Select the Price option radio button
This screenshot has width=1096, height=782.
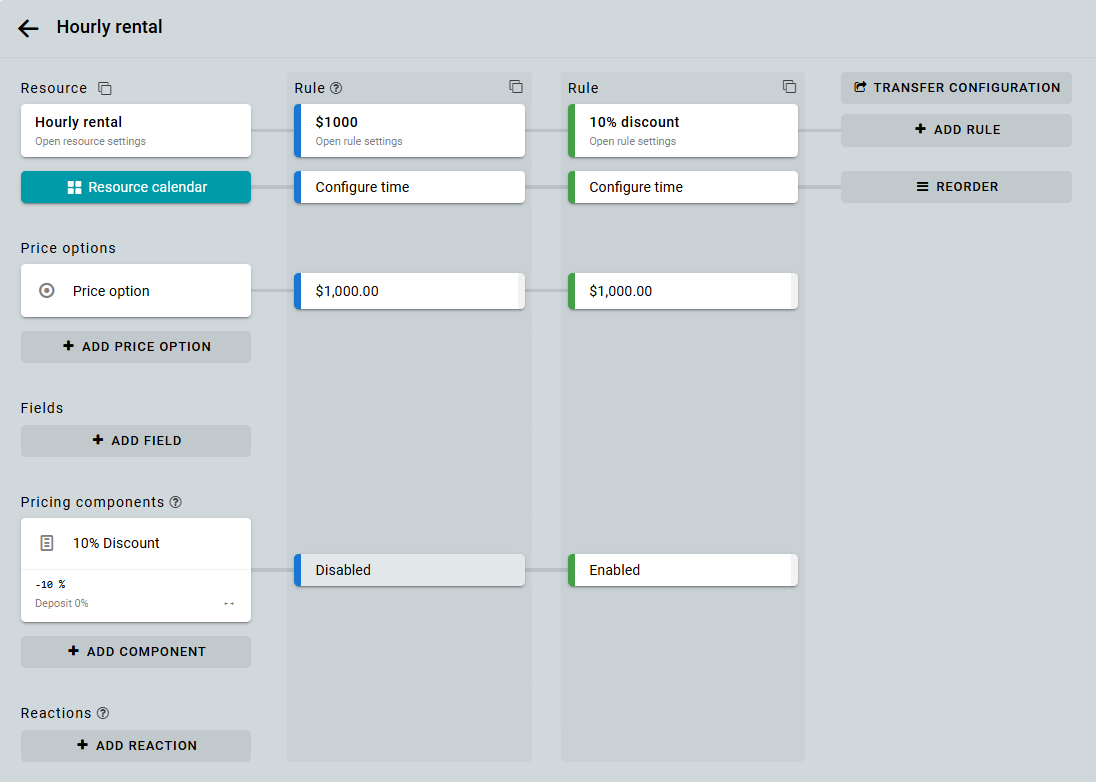pos(47,291)
